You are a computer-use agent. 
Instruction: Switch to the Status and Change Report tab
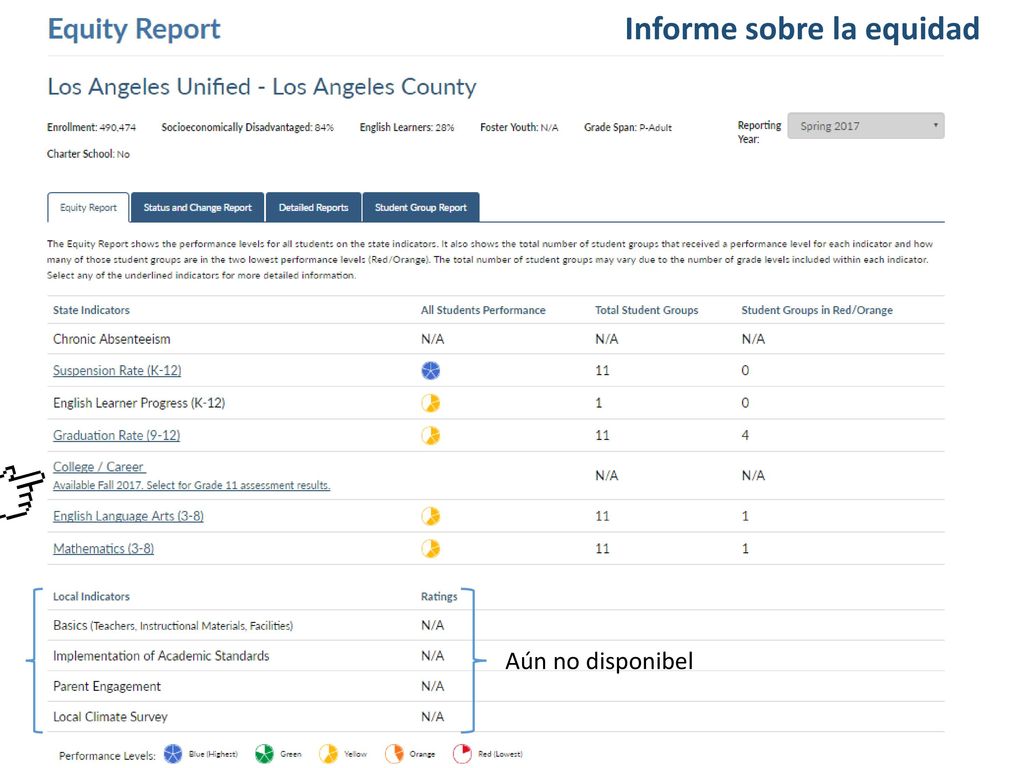197,208
